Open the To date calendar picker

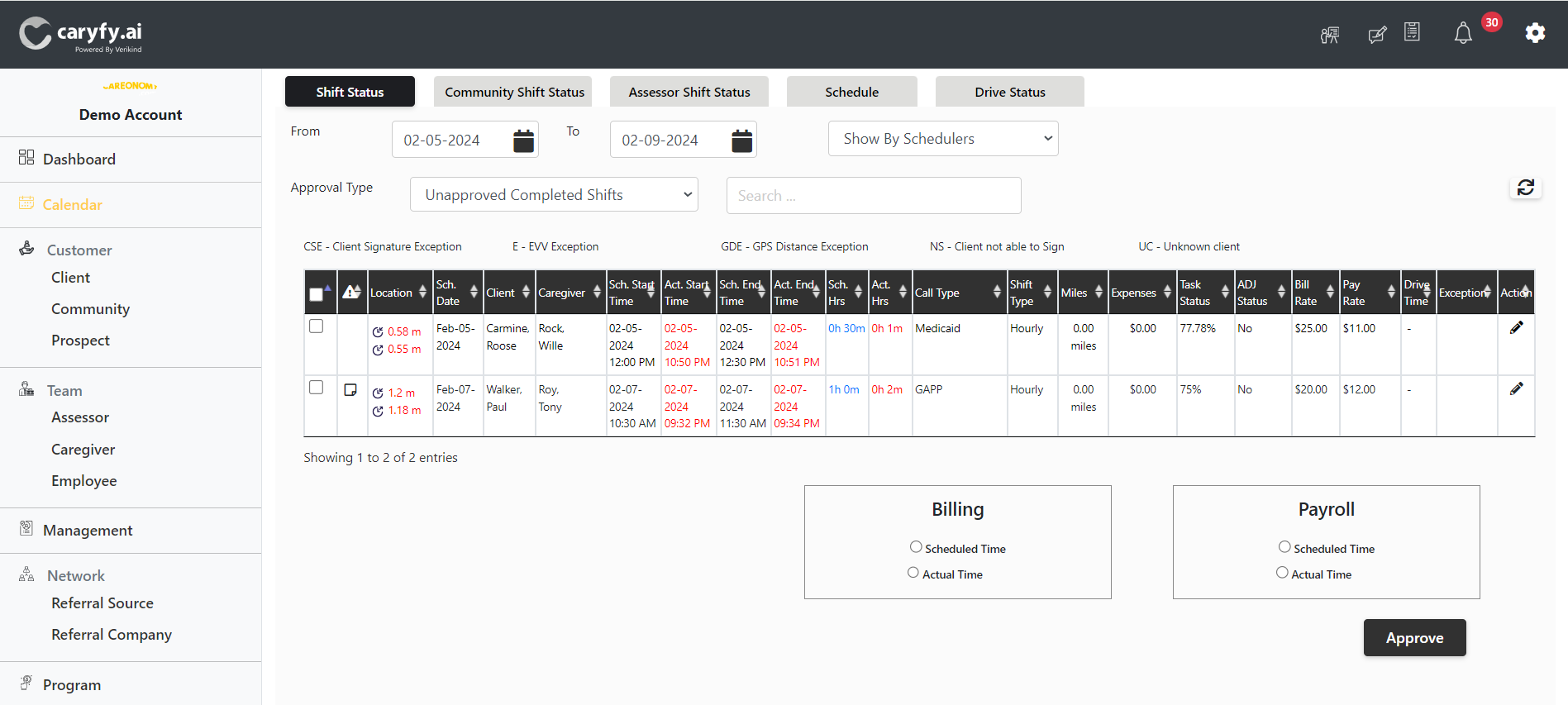click(741, 141)
